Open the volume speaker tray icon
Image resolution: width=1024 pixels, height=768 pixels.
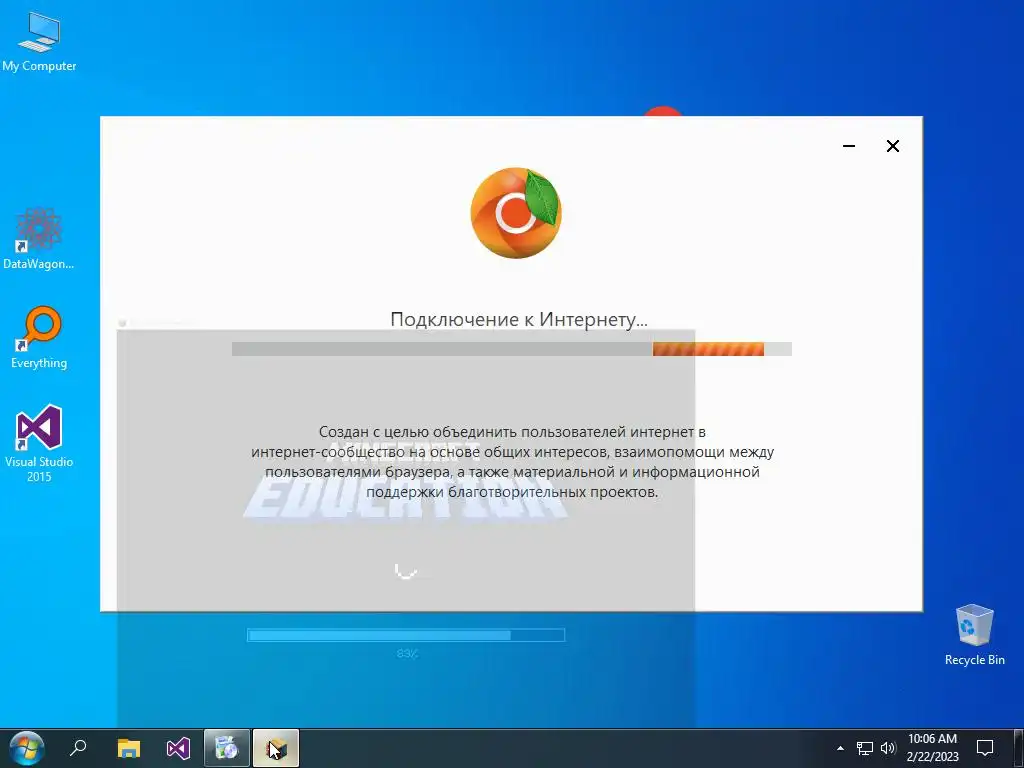click(x=888, y=748)
